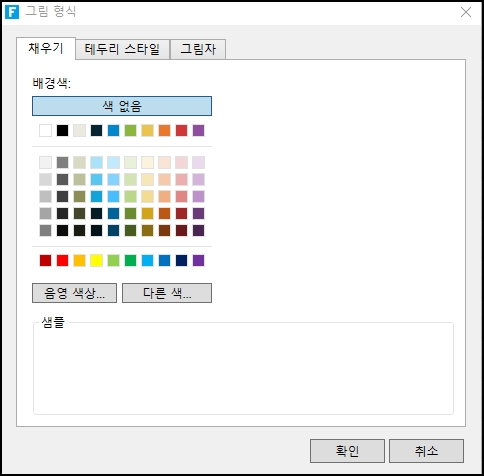The width and height of the screenshot is (484, 476).
Task: Open the 그림자 tab
Action: [198, 49]
